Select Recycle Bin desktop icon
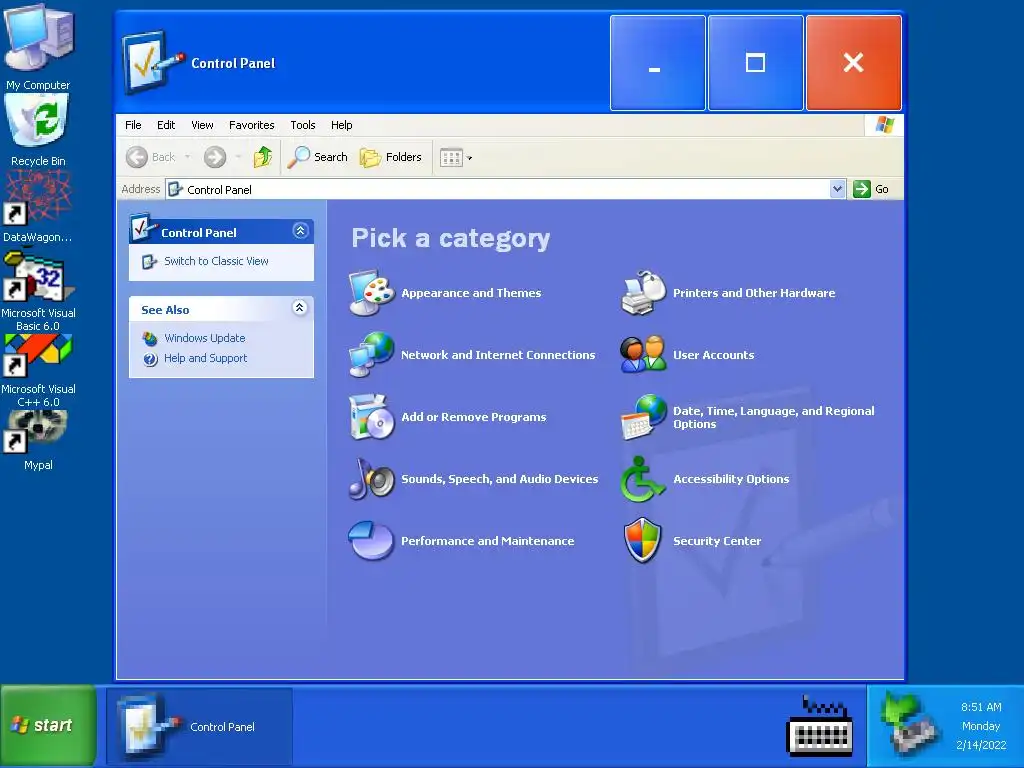The height and width of the screenshot is (768, 1024). point(38,130)
